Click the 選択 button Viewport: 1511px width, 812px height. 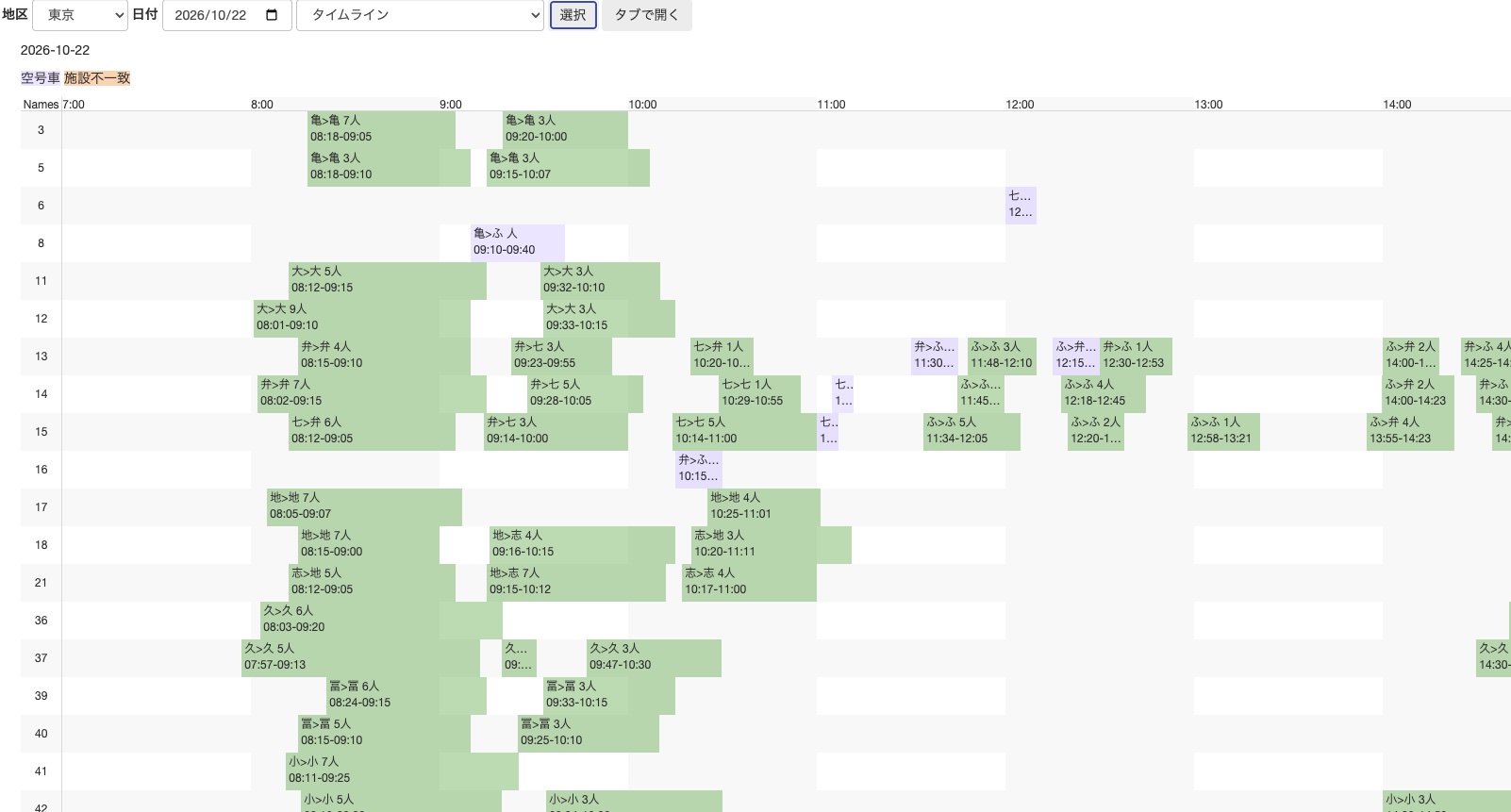point(573,15)
